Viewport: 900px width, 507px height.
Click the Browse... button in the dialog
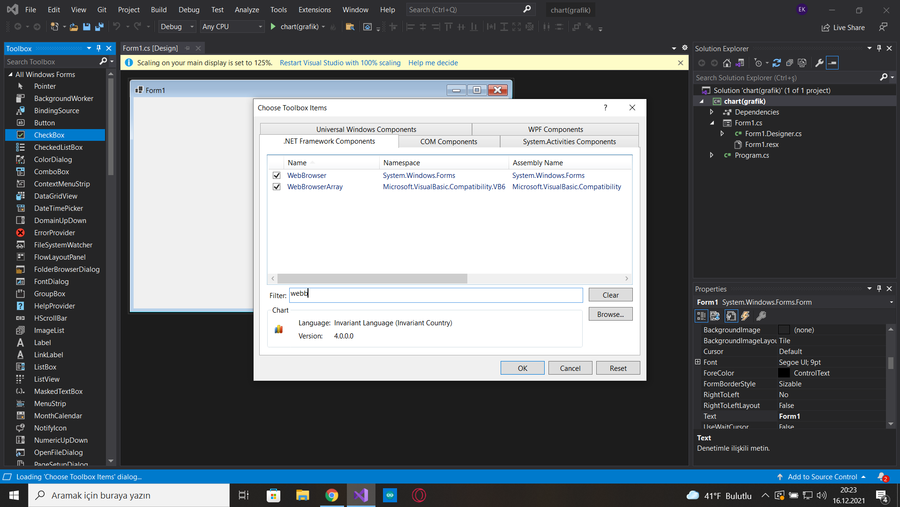pos(610,314)
